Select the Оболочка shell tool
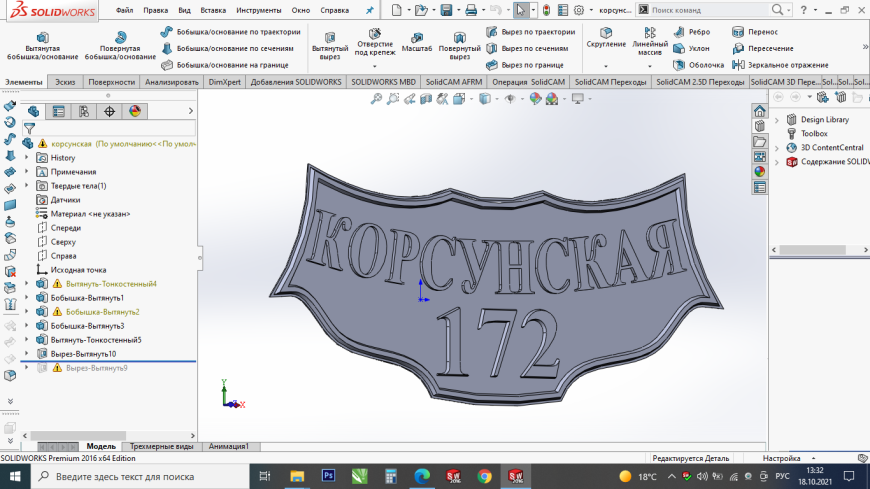The width and height of the screenshot is (870, 489). tap(699, 65)
